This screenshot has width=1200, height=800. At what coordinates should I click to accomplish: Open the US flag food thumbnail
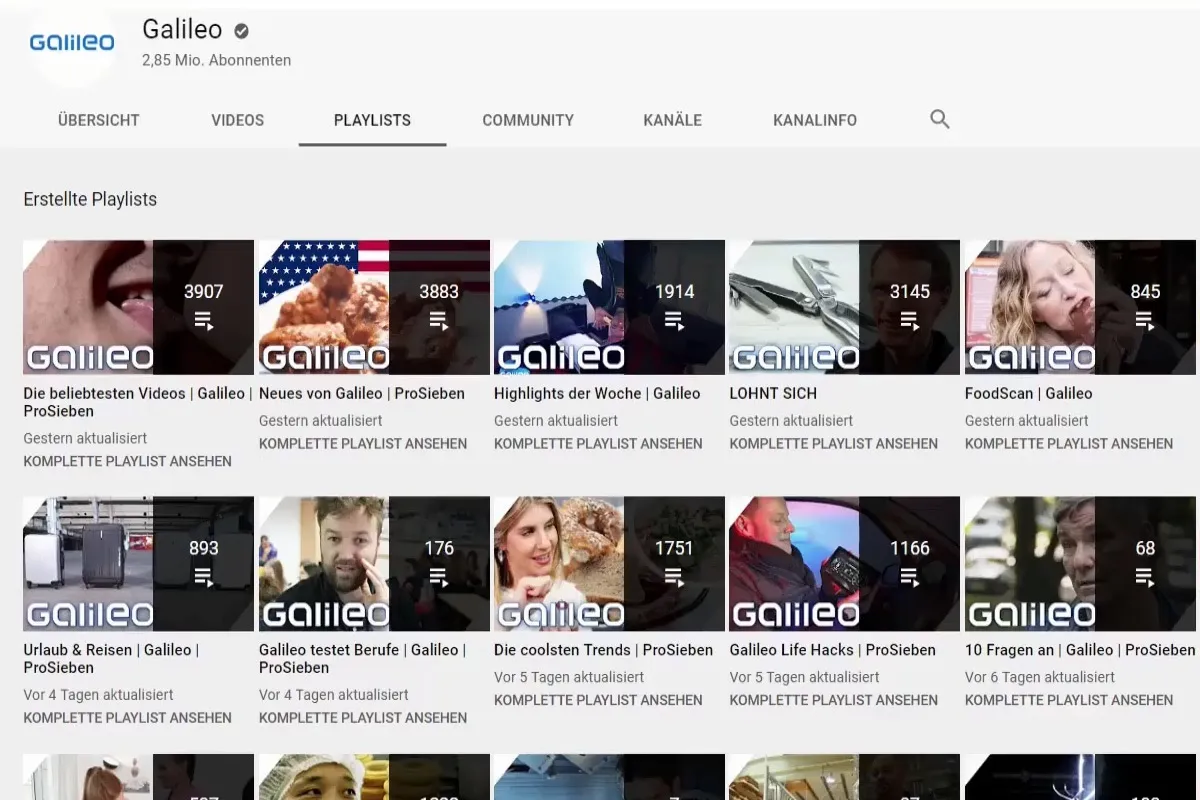pos(374,307)
